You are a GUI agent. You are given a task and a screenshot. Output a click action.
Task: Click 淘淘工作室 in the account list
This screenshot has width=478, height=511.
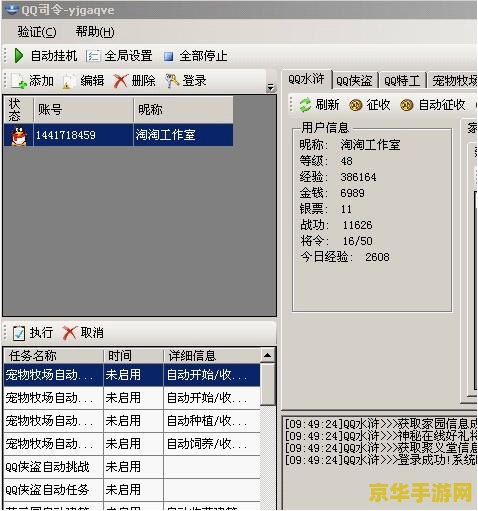click(165, 135)
